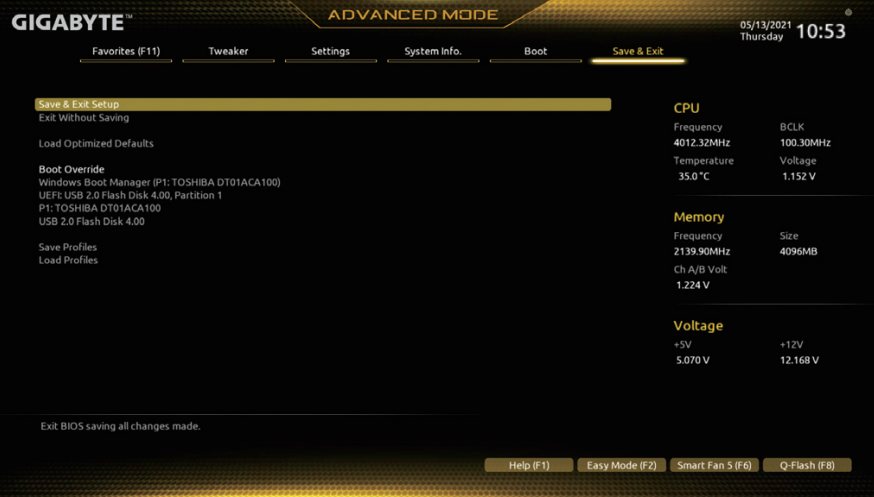Boot from Windows Boot Manager entry
Viewport: 874px width, 497px height.
pos(159,183)
